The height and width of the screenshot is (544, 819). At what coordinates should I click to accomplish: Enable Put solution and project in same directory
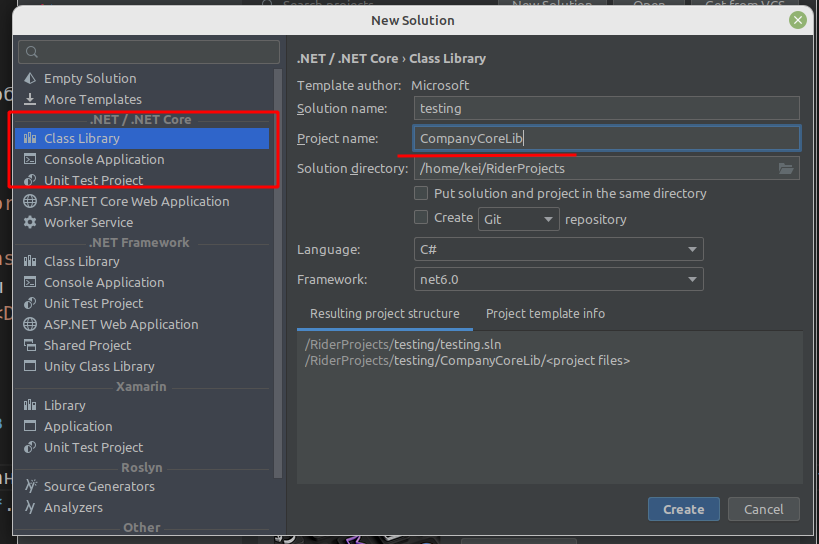422,193
